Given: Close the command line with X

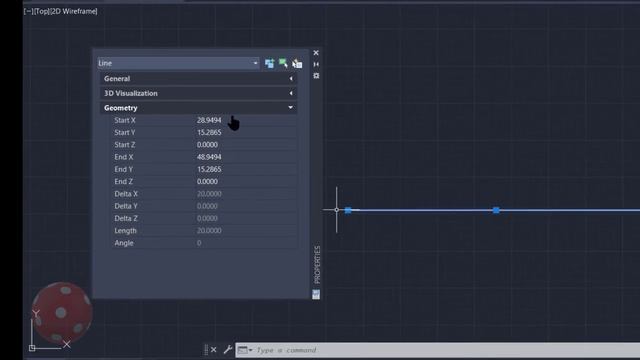Looking at the screenshot, I should coord(213,350).
